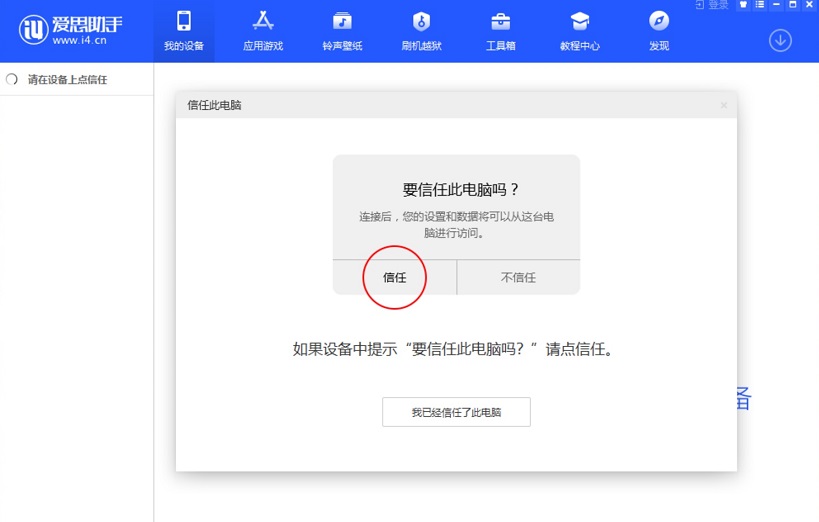This screenshot has width=819, height=522.
Task: Close the 信任此电脑 dialog
Action: coord(724,106)
